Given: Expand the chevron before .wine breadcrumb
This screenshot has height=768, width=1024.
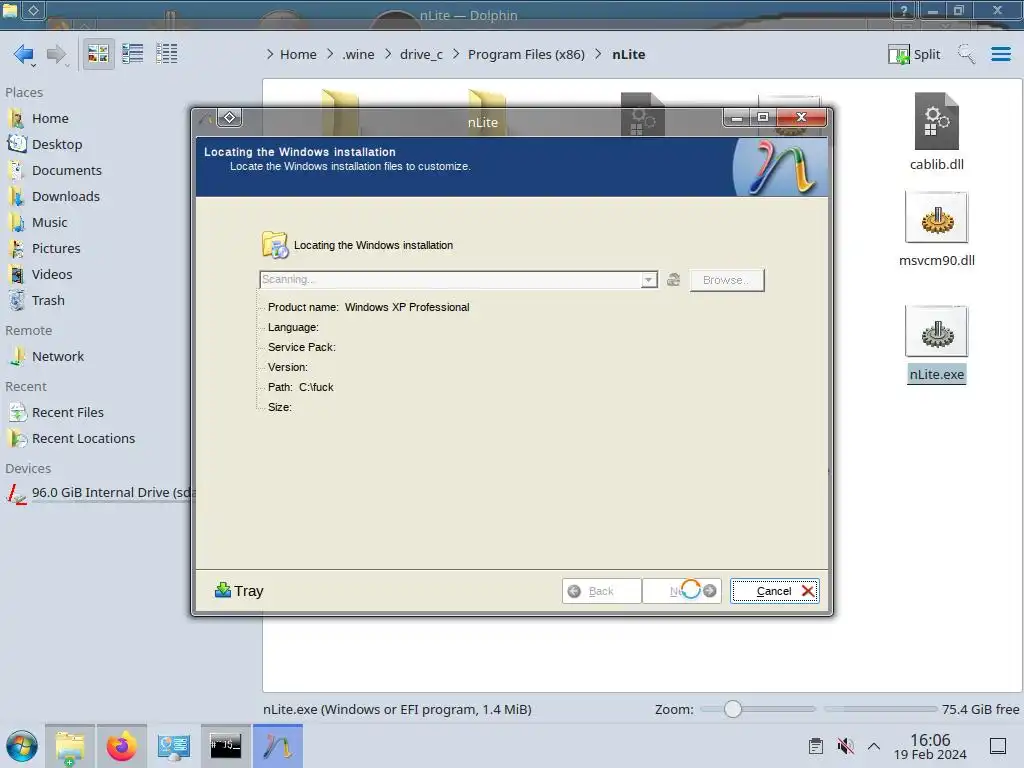Looking at the screenshot, I should point(330,54).
